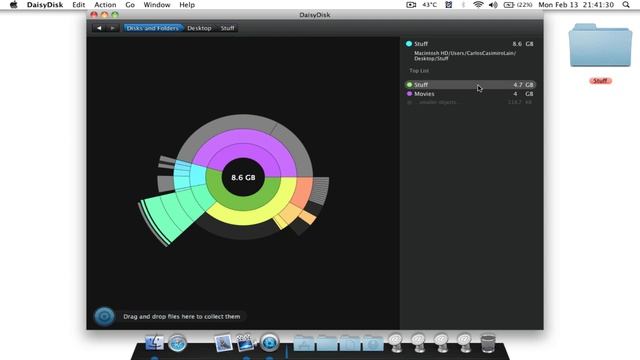Click the Wi-Fi status icon
Image resolution: width=640 pixels, height=360 pixels.
pyautogui.click(x=478, y=5)
